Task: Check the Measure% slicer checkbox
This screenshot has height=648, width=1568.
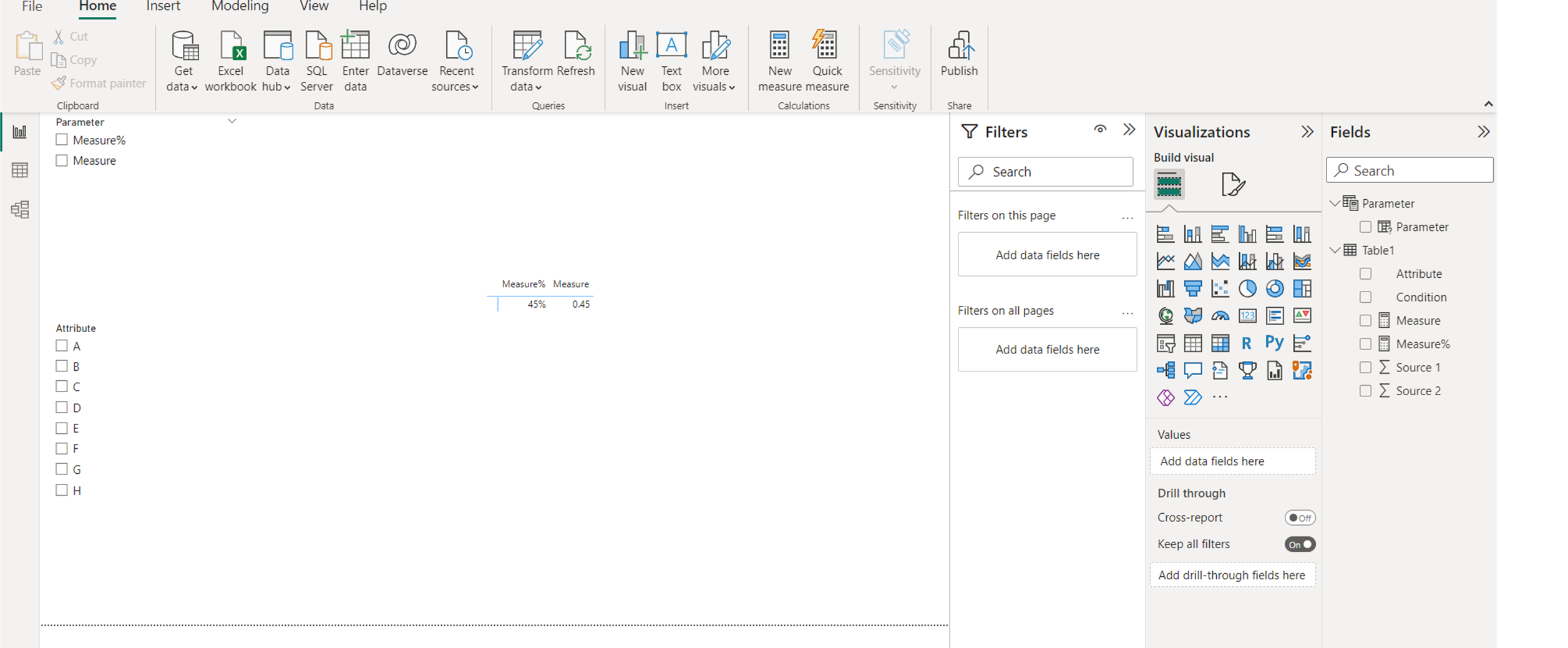Action: pyautogui.click(x=62, y=140)
